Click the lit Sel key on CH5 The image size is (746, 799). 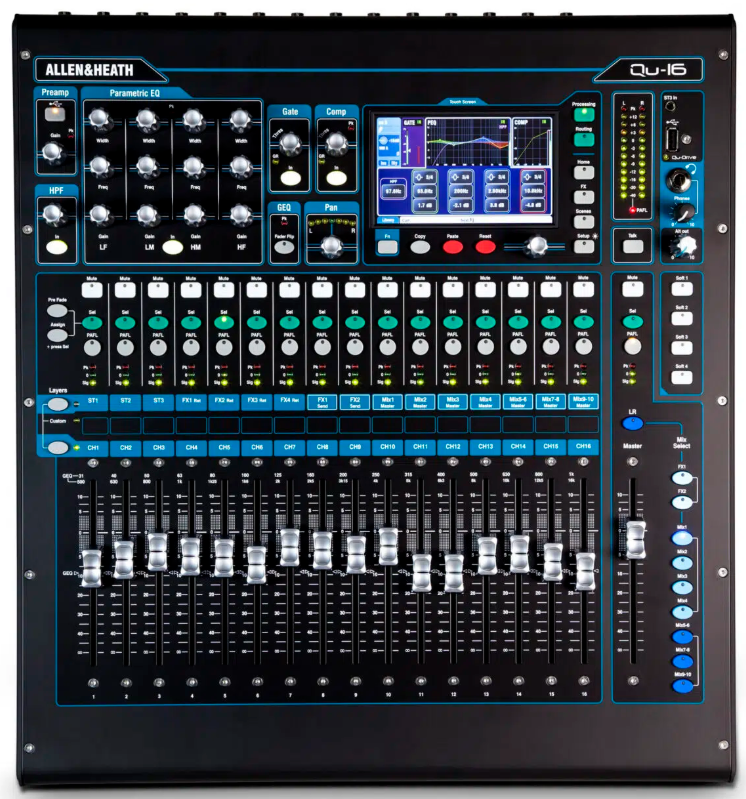224,323
